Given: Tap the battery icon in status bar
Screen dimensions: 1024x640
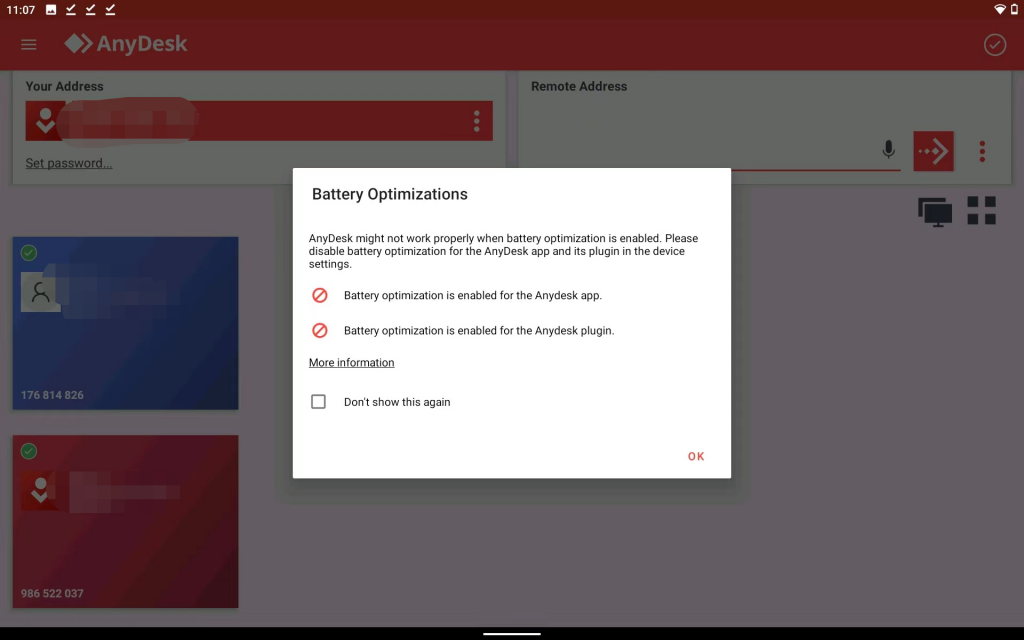Looking at the screenshot, I should tap(1014, 9).
